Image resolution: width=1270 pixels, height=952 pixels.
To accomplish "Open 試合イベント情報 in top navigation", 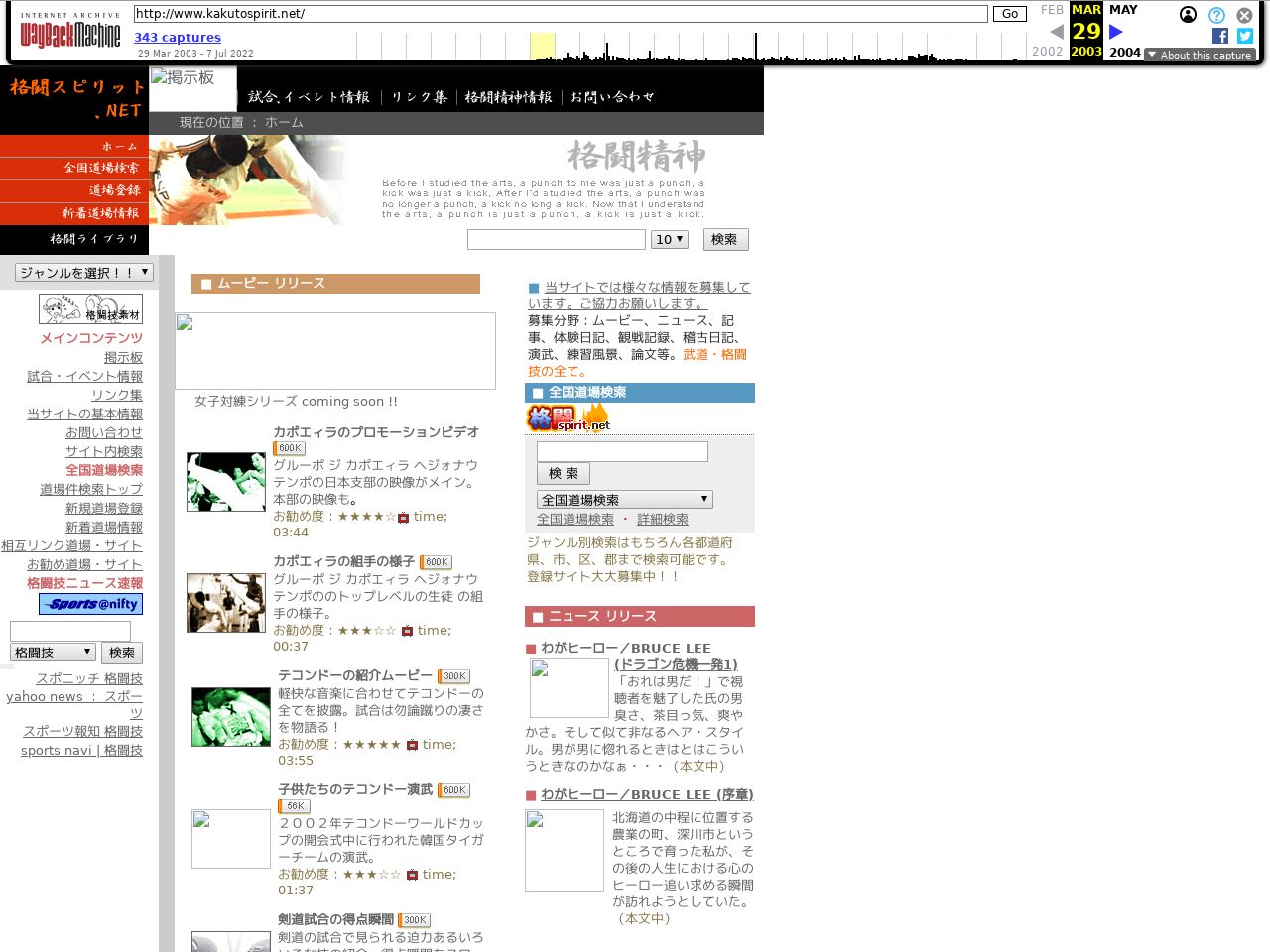I will pos(309,97).
